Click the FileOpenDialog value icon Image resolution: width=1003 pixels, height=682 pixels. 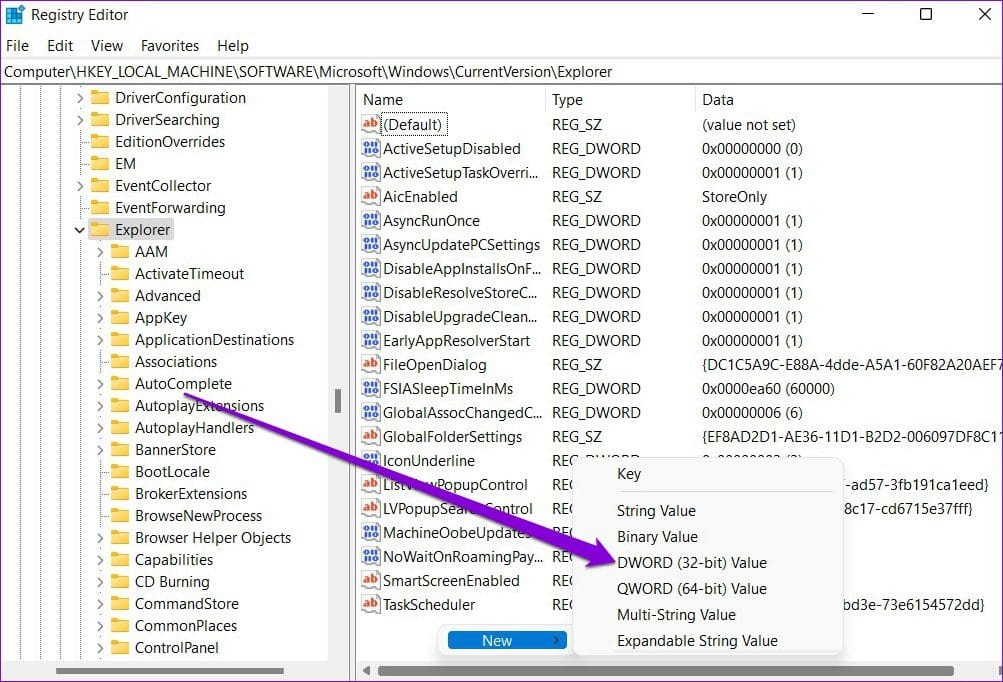tap(371, 365)
